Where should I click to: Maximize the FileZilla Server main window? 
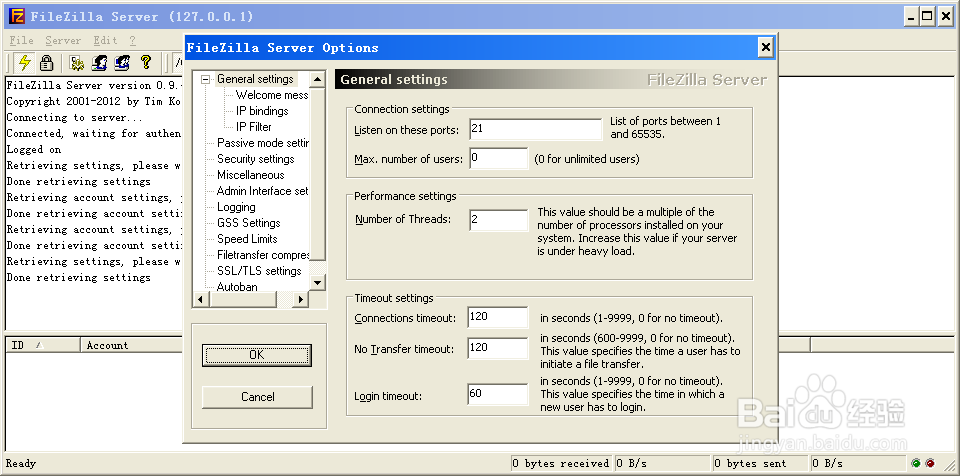(x=928, y=17)
